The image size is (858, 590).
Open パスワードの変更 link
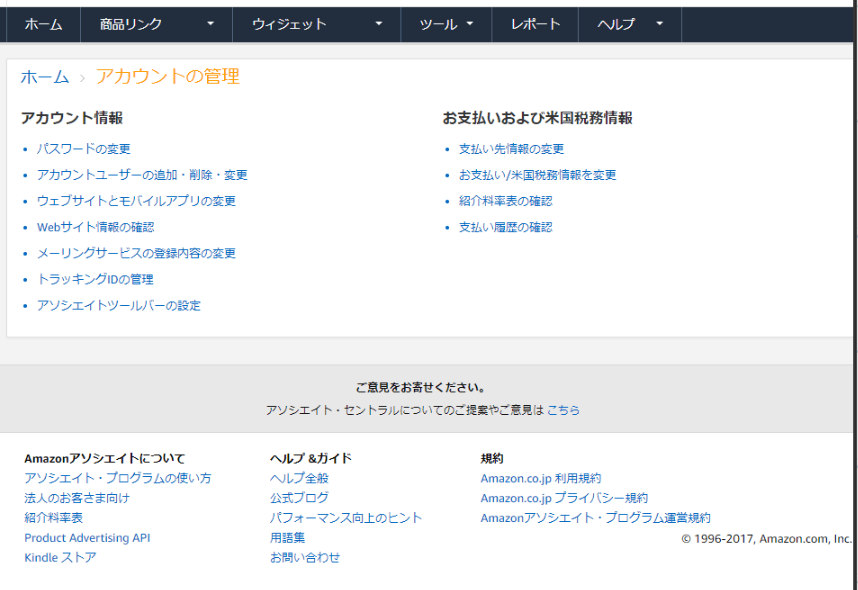pos(83,149)
